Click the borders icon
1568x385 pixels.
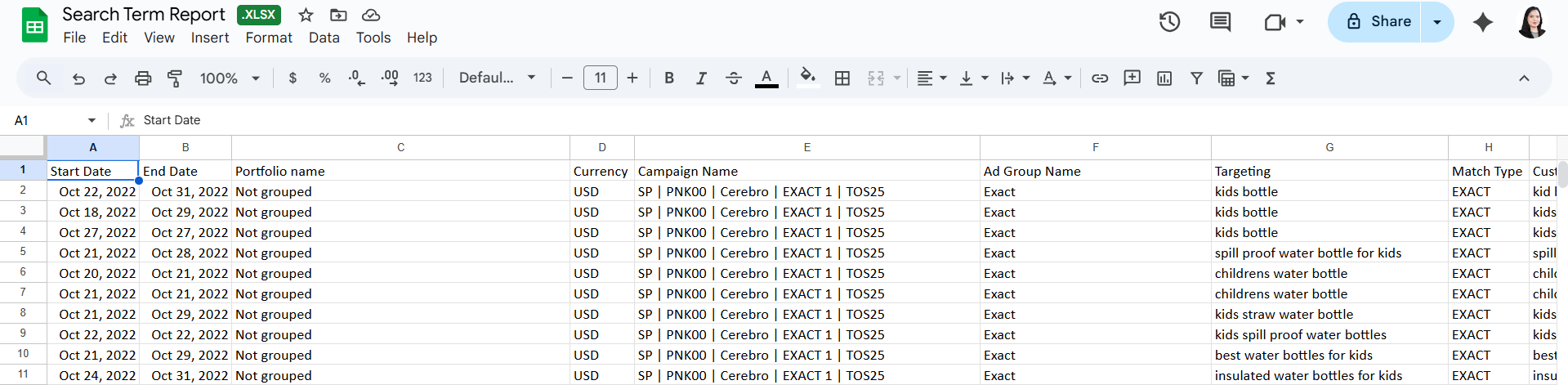(x=842, y=78)
